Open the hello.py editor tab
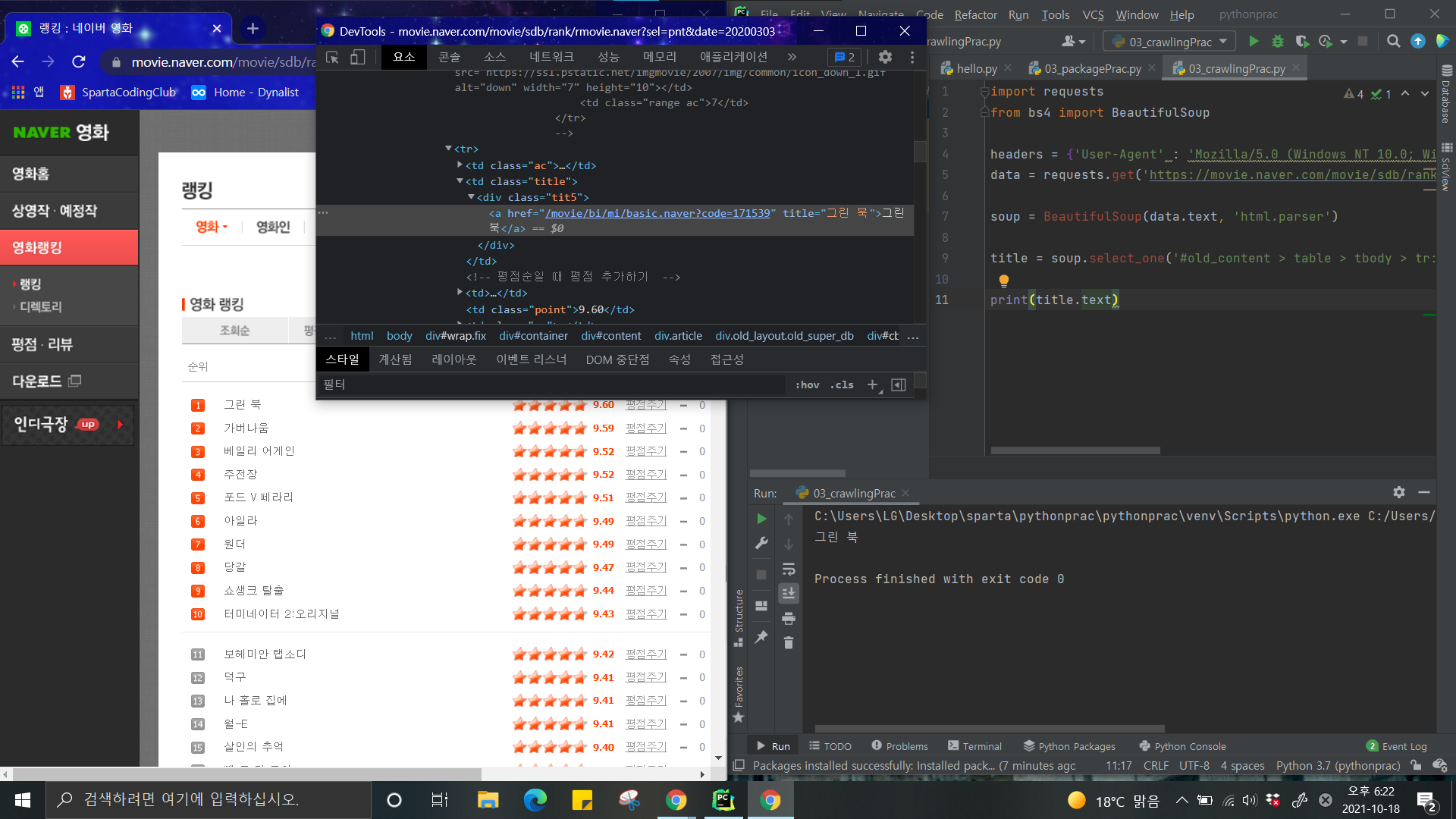This screenshot has width=1456, height=819. [x=975, y=68]
